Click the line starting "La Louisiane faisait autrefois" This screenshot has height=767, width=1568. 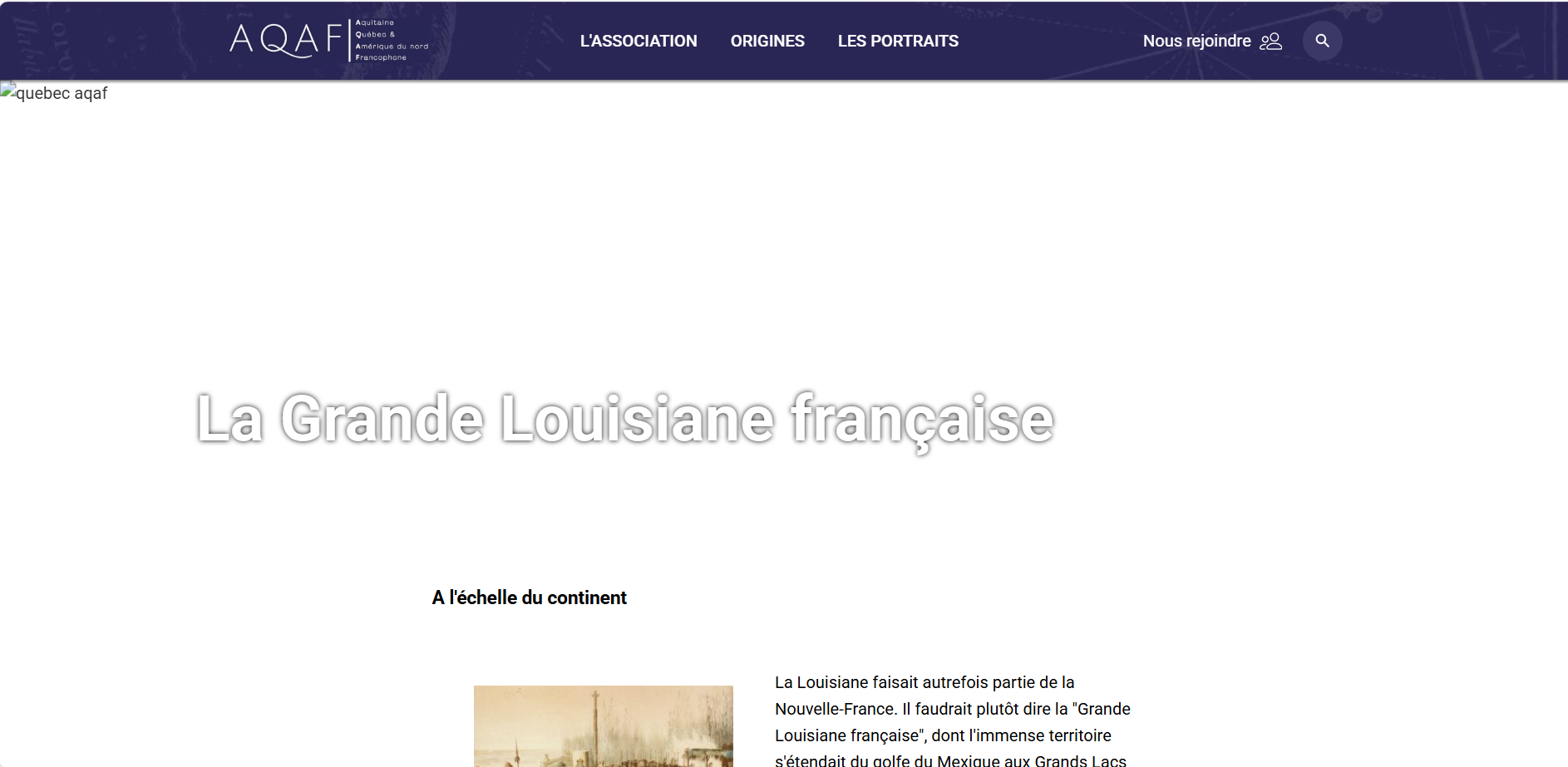pos(924,682)
